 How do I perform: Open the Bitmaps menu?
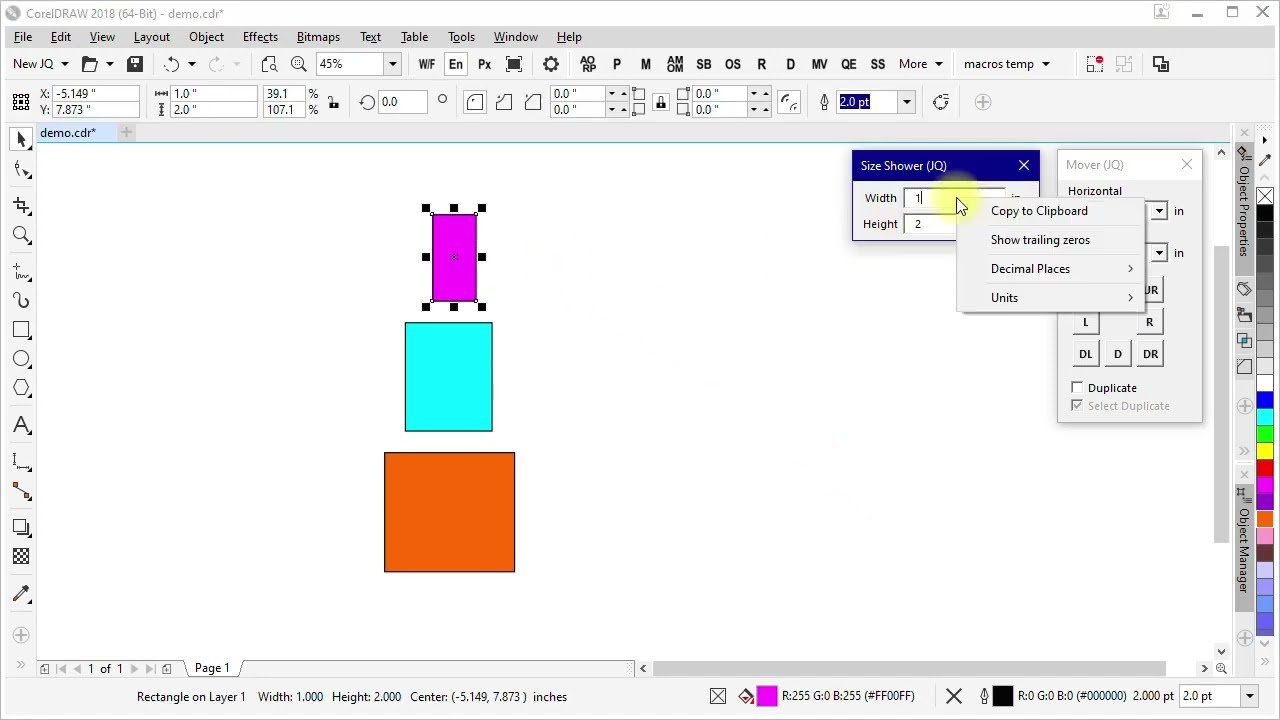pyautogui.click(x=318, y=37)
